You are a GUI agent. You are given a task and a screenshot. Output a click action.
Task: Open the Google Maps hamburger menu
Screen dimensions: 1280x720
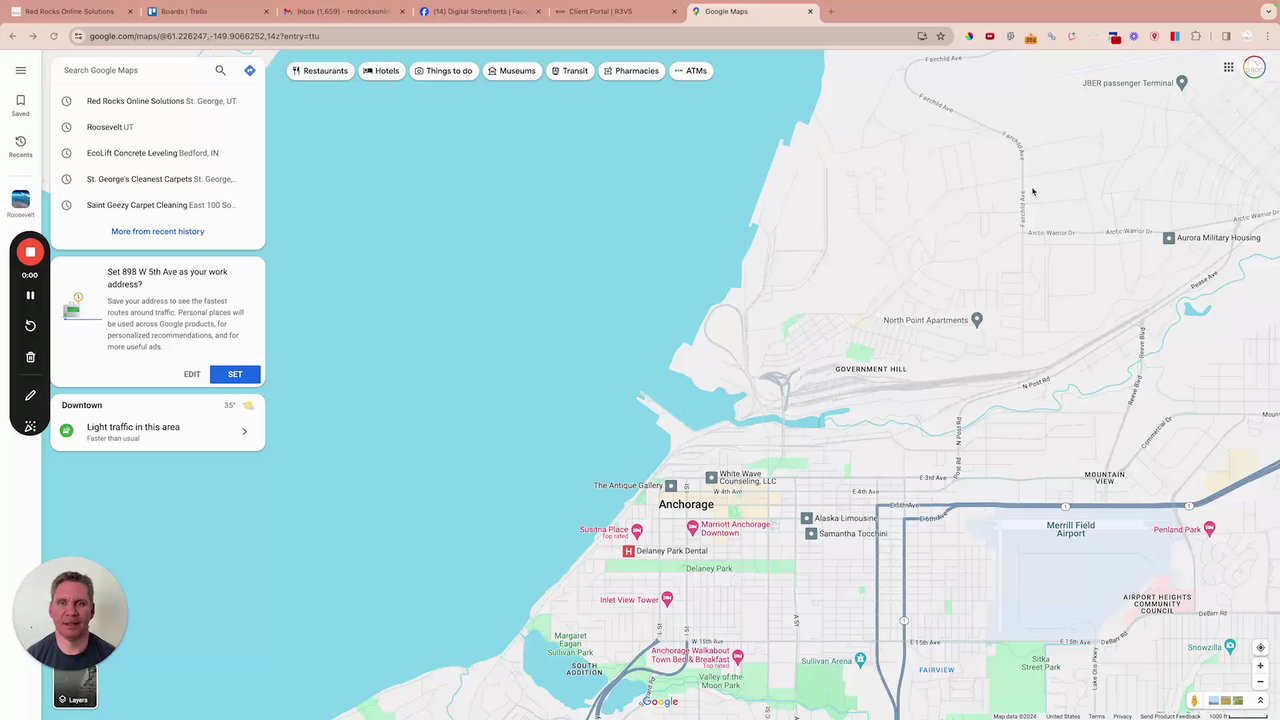[20, 70]
